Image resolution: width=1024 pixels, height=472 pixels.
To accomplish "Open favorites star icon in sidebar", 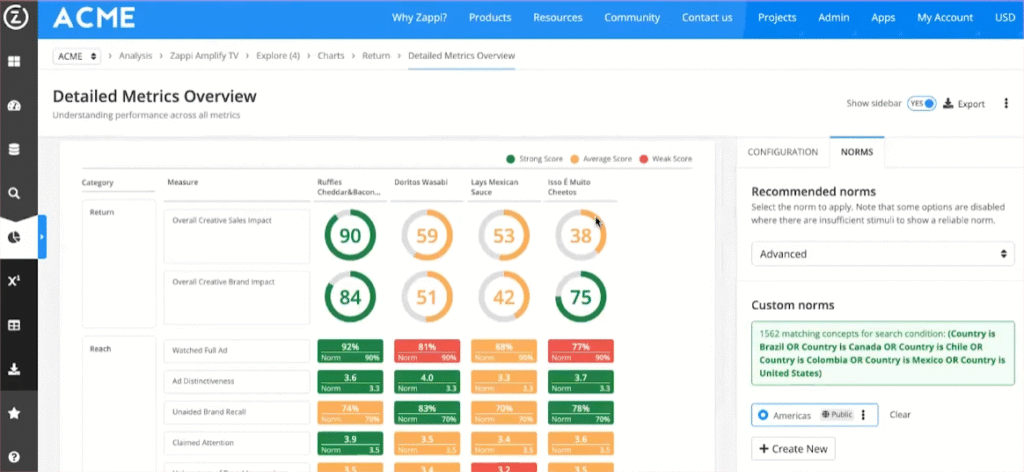I will 14,413.
